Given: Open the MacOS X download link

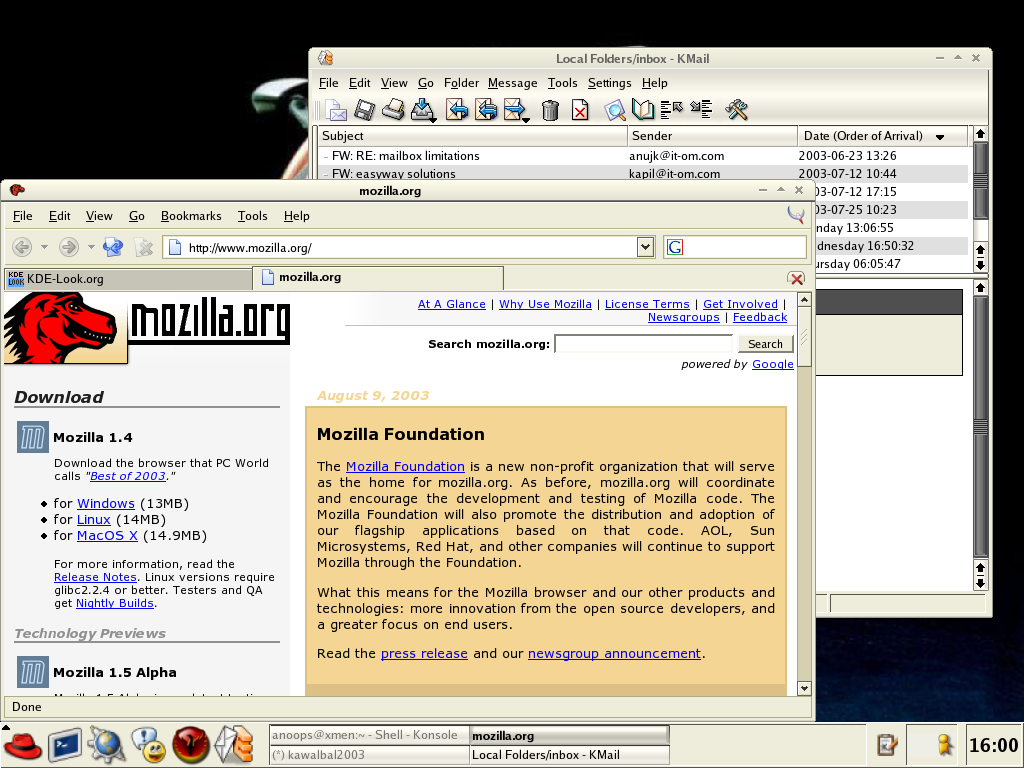Looking at the screenshot, I should [107, 536].
